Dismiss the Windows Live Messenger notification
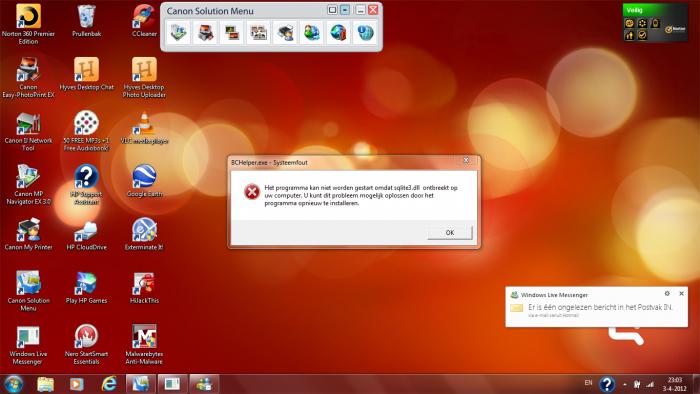The height and width of the screenshot is (394, 700). click(x=681, y=294)
